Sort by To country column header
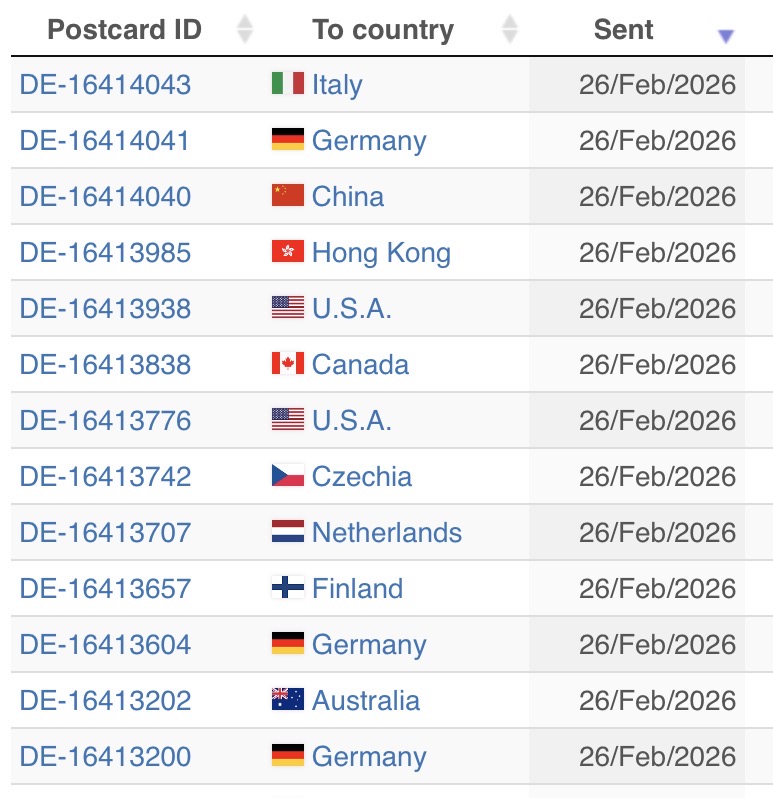773x798 pixels. pos(382,30)
